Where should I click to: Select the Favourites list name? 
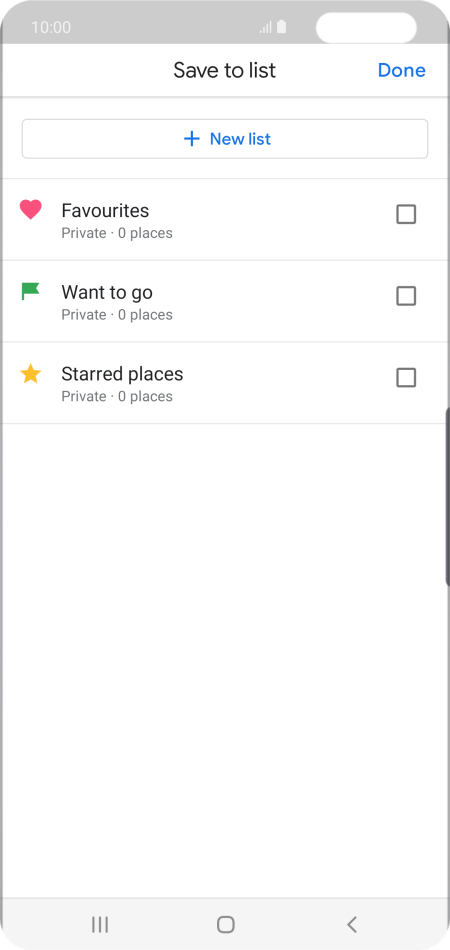[x=105, y=211]
